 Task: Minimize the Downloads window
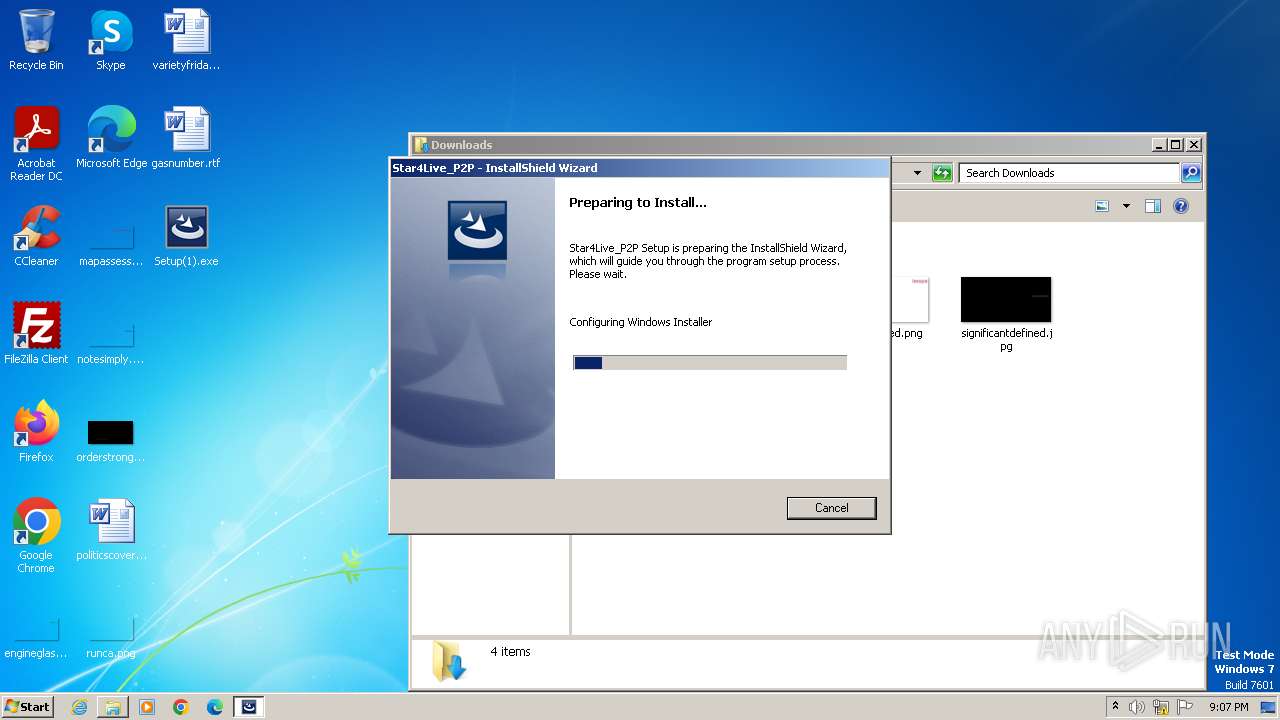pyautogui.click(x=1159, y=145)
